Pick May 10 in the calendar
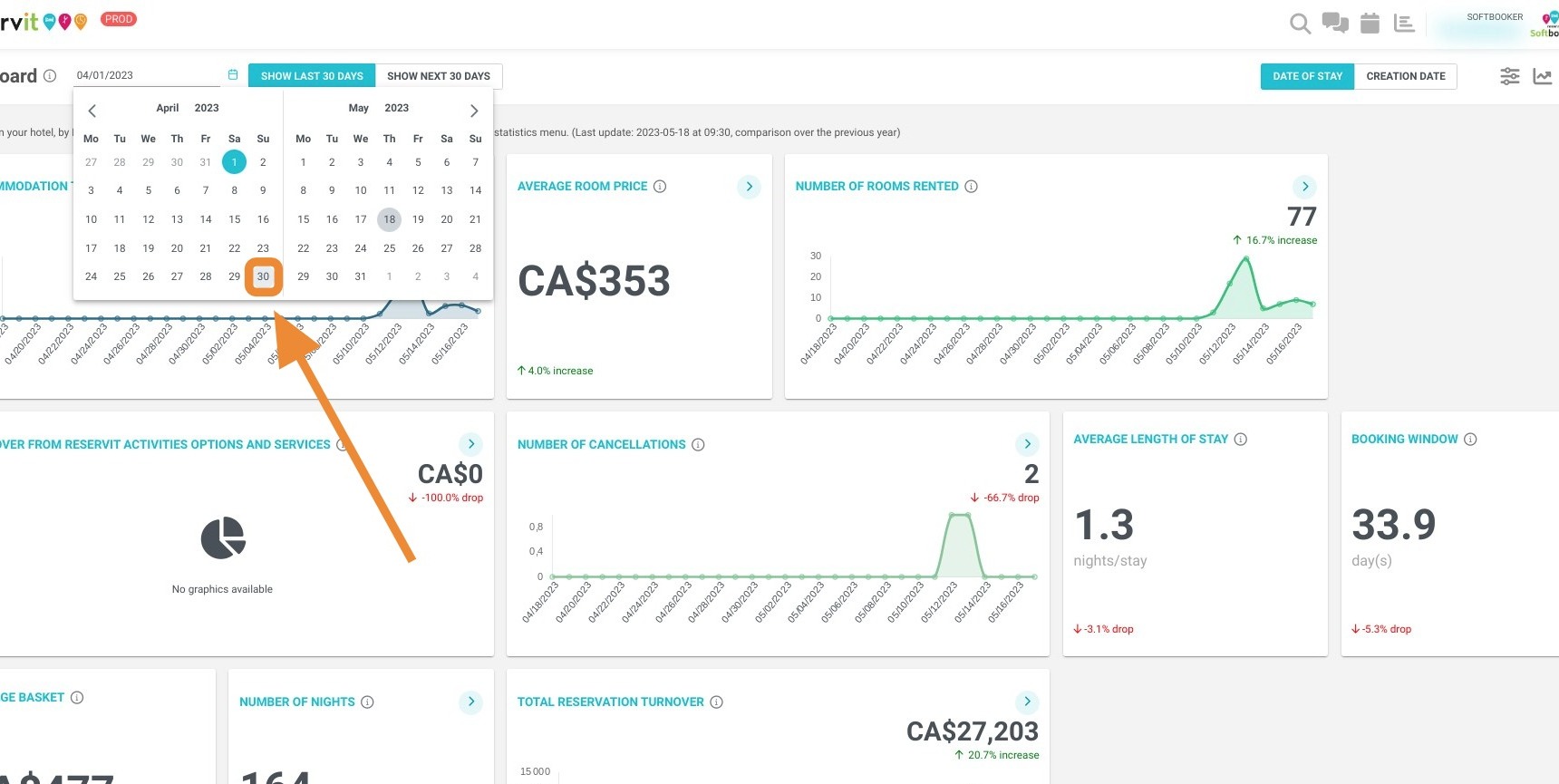The width and height of the screenshot is (1559, 784). point(361,190)
